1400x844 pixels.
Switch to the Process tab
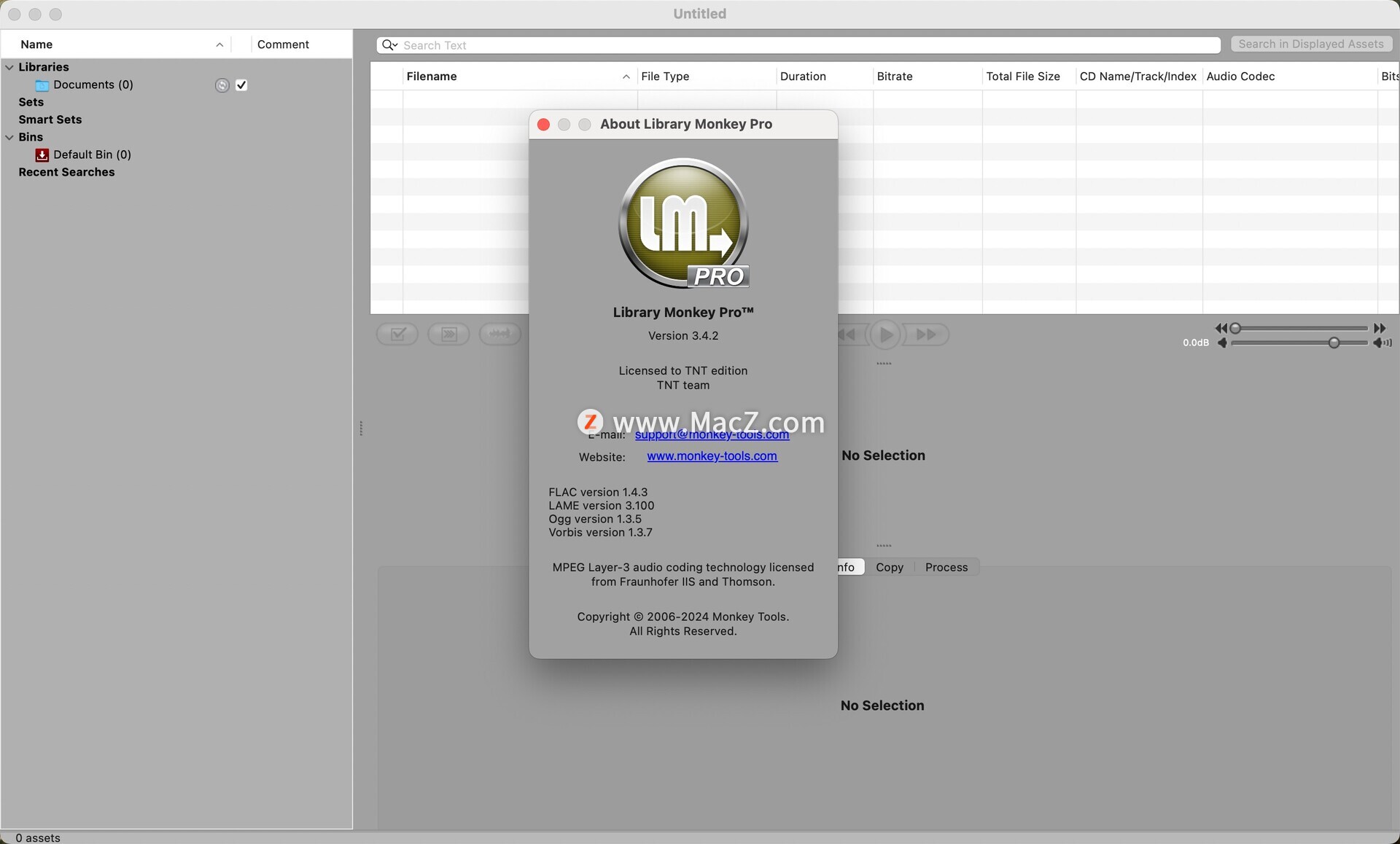(946, 567)
